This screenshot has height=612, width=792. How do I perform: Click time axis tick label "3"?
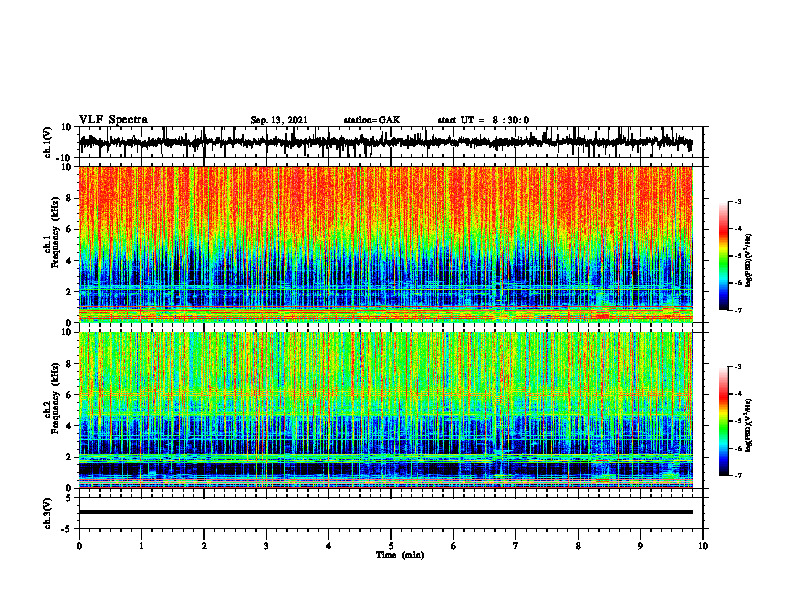click(266, 546)
